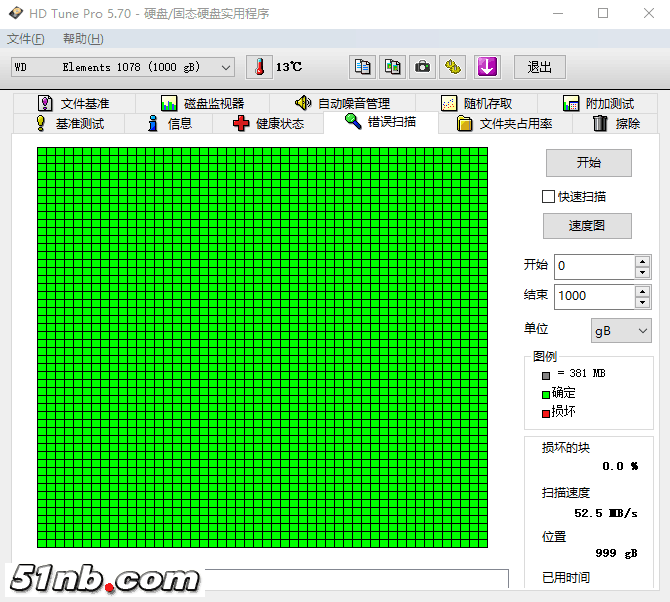Click the purple minimize-to-tray arrow icon

[487, 67]
